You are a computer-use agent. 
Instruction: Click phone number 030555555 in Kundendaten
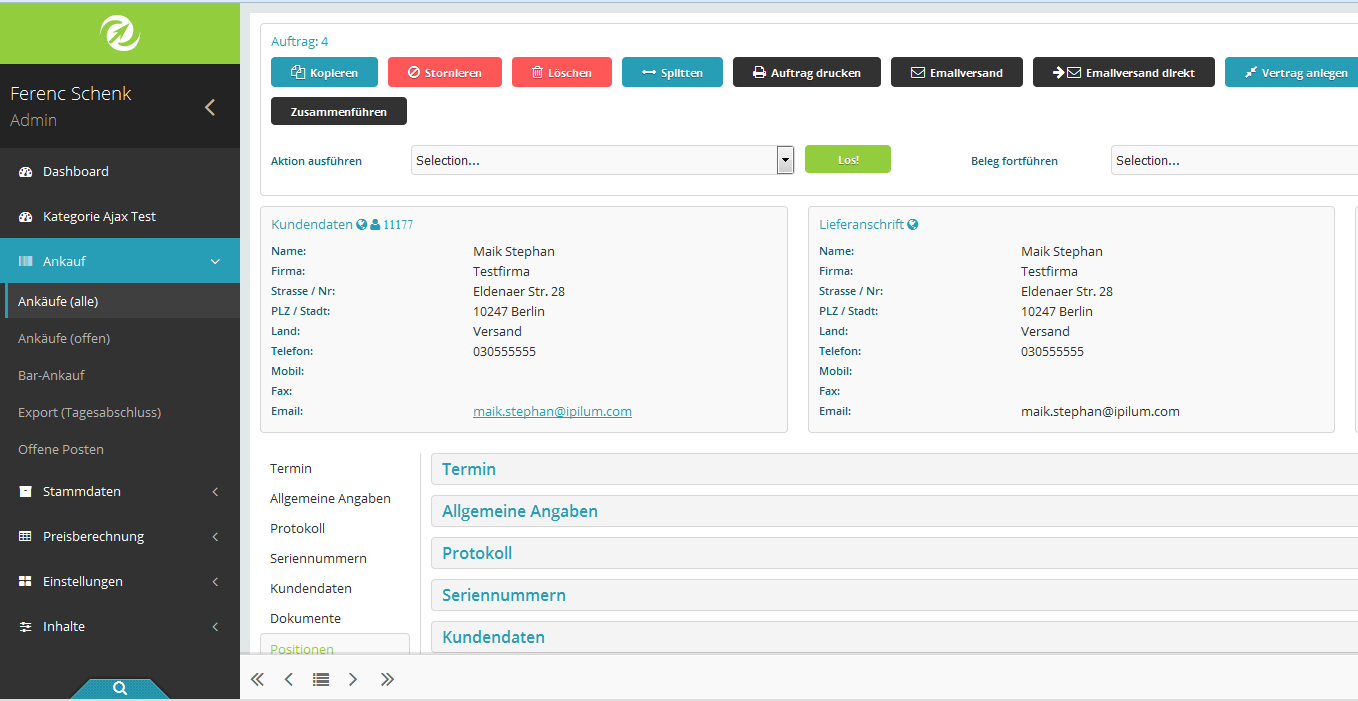pyautogui.click(x=504, y=351)
